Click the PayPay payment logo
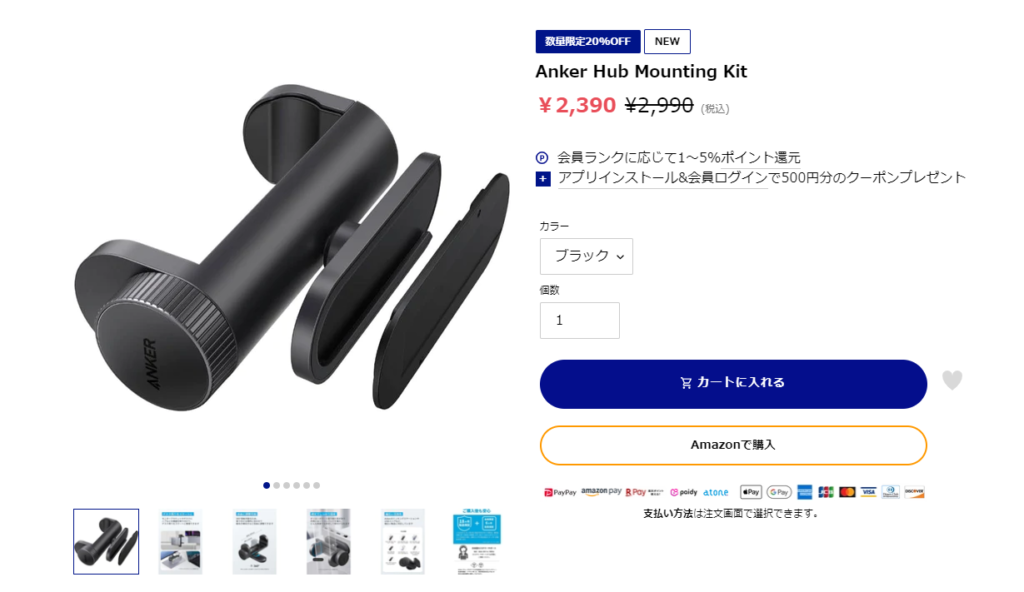This screenshot has height=592, width=1024. point(560,492)
